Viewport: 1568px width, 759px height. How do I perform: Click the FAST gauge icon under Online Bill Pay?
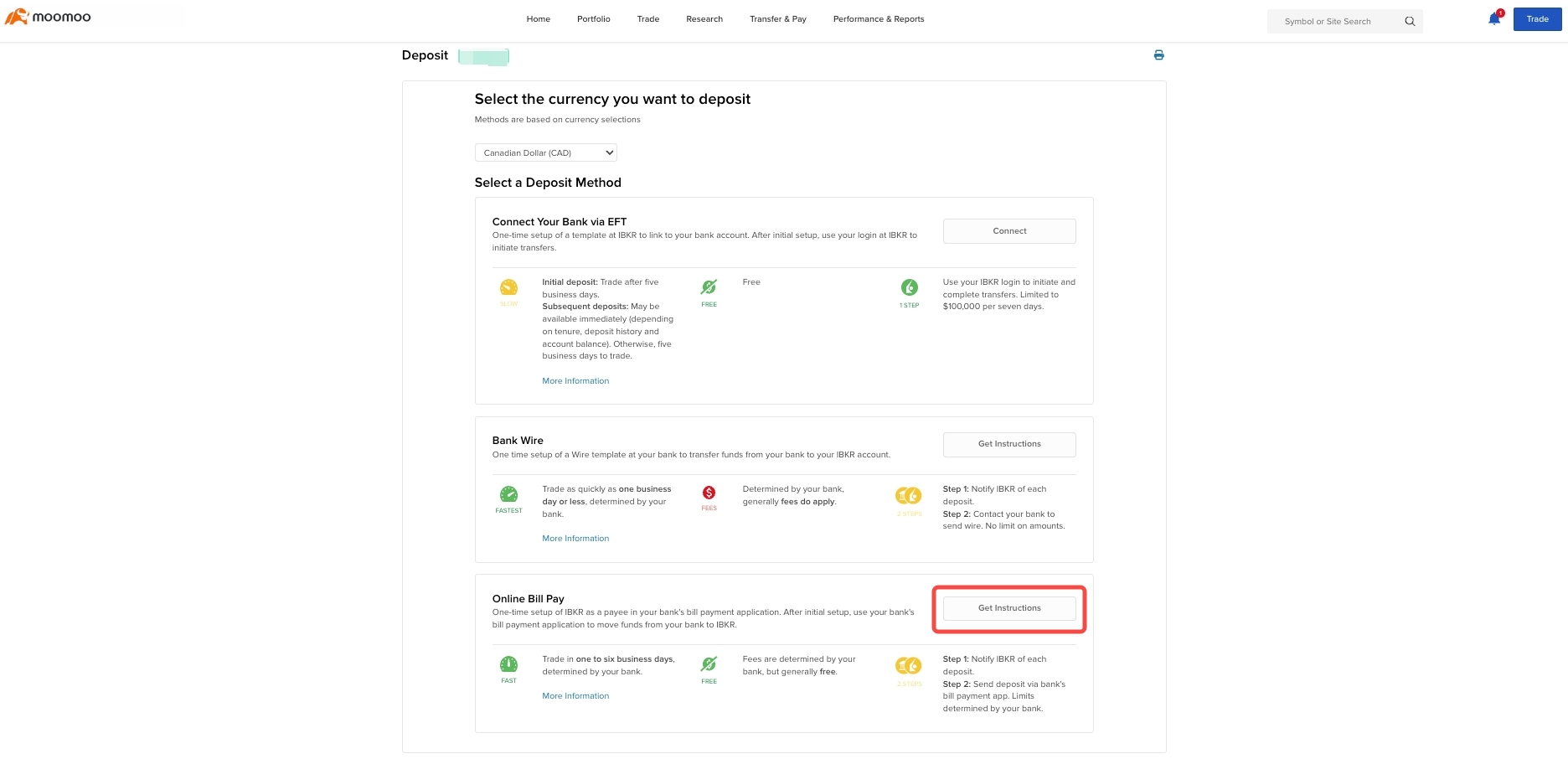(x=508, y=664)
